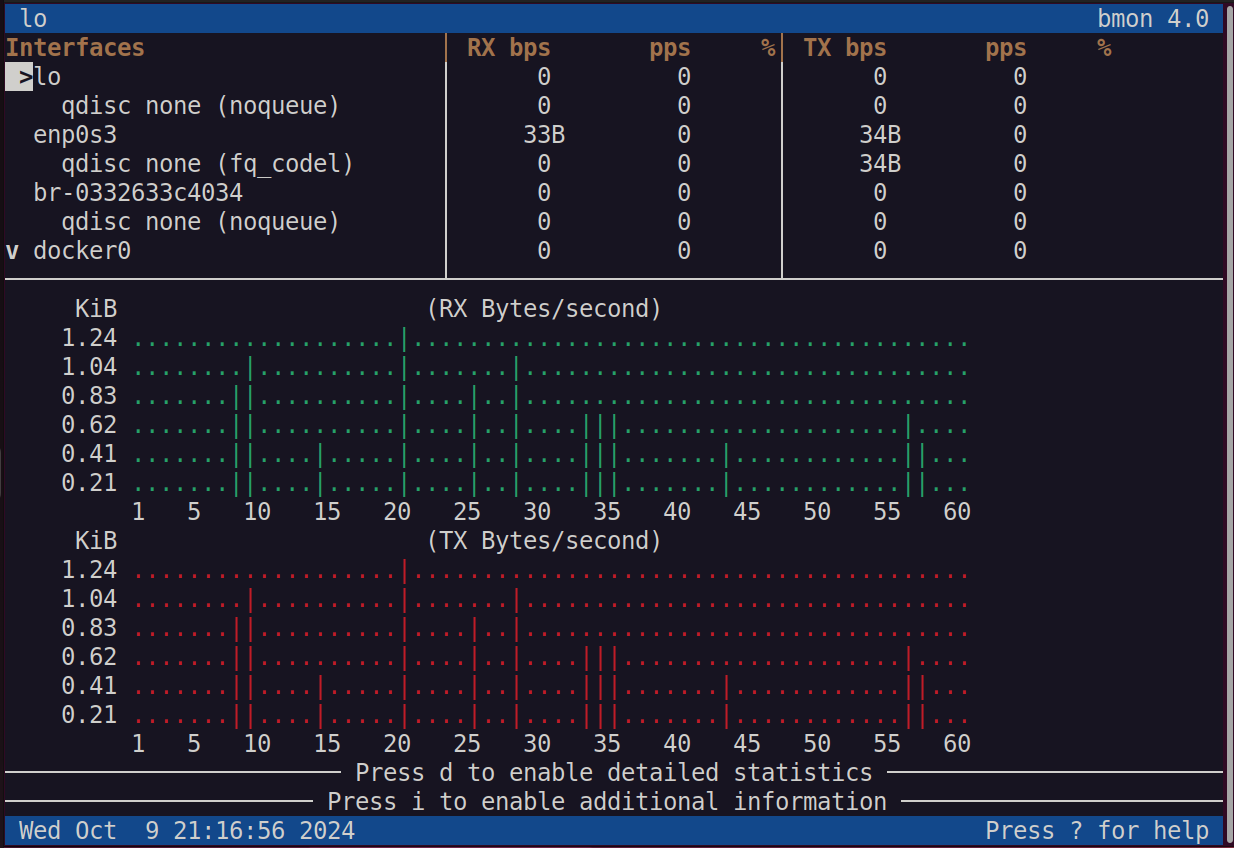Click the KiB axis label on TX graph
The image size is (1234, 848).
click(x=96, y=540)
